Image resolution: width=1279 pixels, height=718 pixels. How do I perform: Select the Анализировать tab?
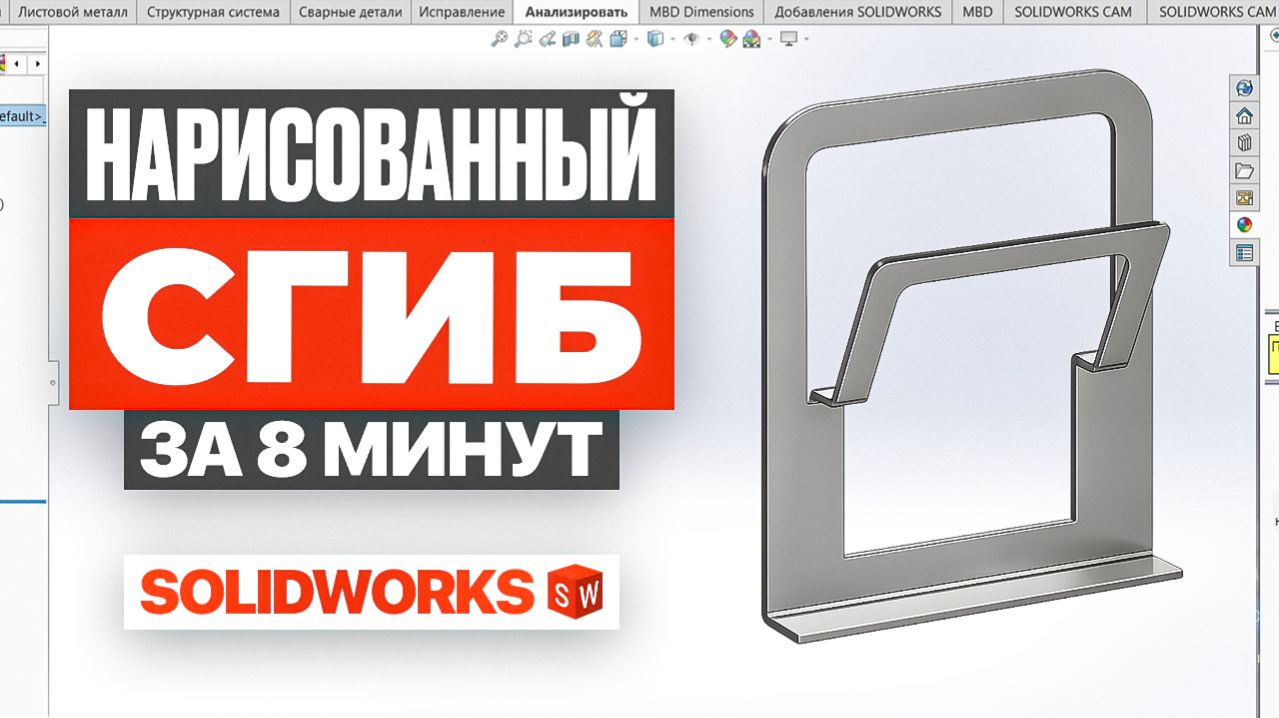pyautogui.click(x=575, y=12)
